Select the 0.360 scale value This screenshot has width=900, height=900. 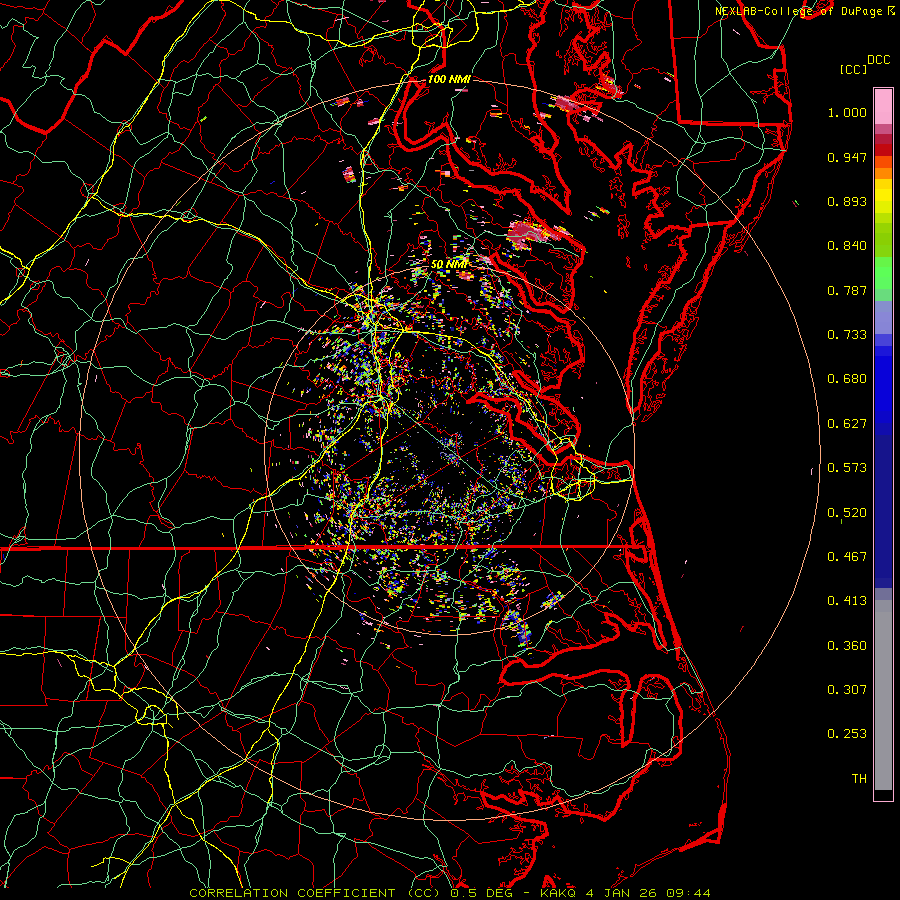pos(847,646)
